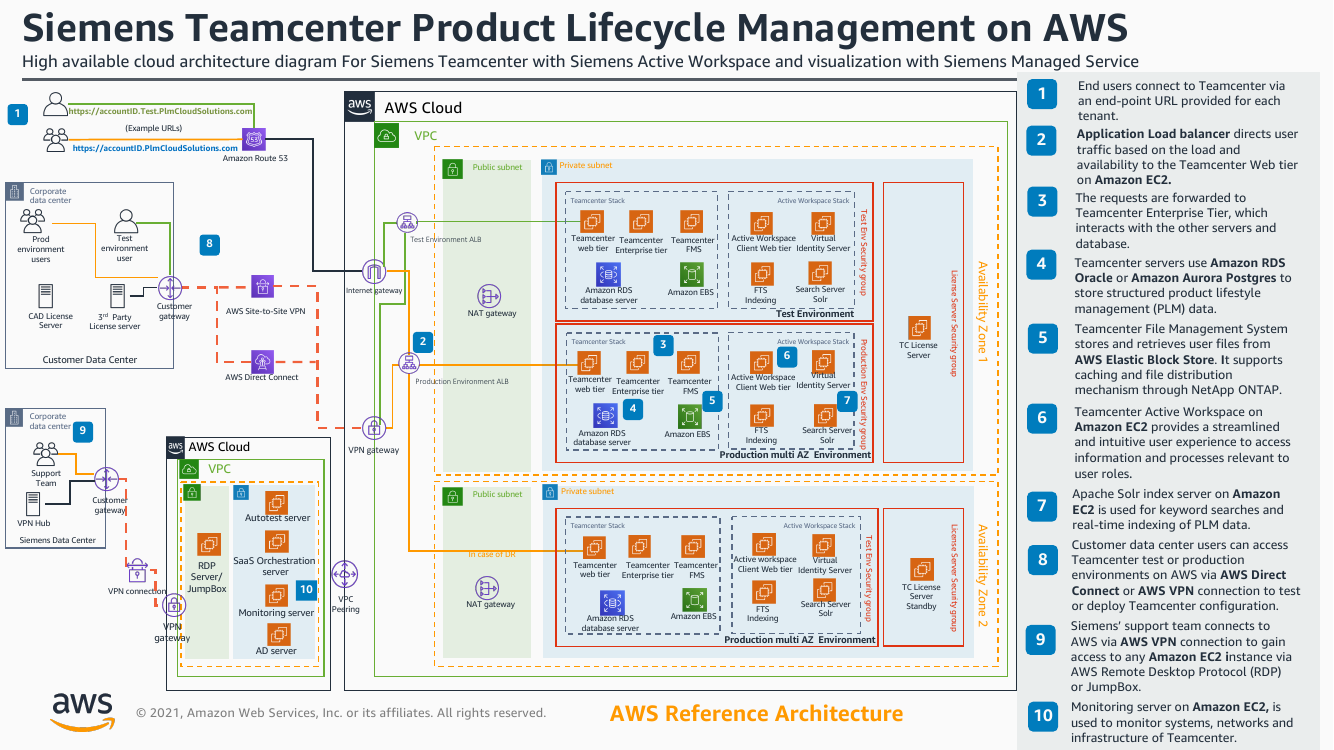The image size is (1334, 750).
Task: Click the Siemens Support Team icon
Action: coord(45,455)
